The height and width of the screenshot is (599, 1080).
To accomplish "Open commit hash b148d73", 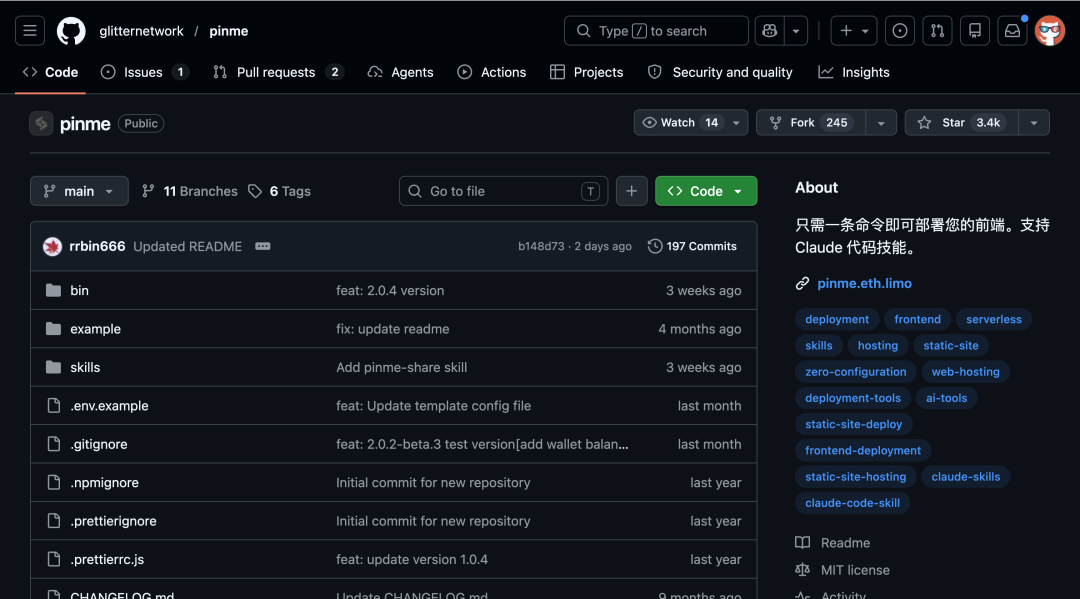I will tap(541, 246).
